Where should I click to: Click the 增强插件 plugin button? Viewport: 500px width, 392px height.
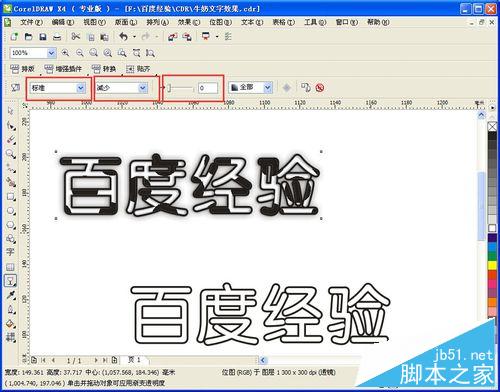(x=63, y=69)
